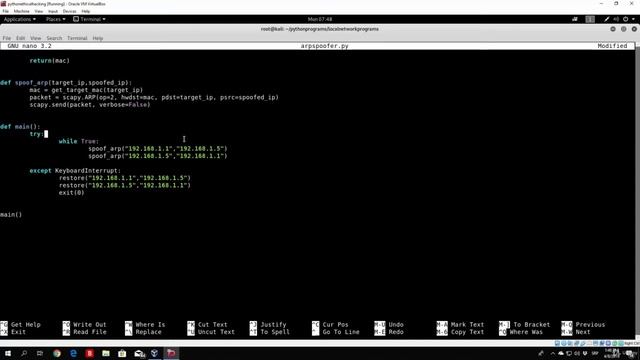Open File Explorer from the taskbar
This screenshot has width=640, height=360.
pyautogui.click(x=106, y=353)
